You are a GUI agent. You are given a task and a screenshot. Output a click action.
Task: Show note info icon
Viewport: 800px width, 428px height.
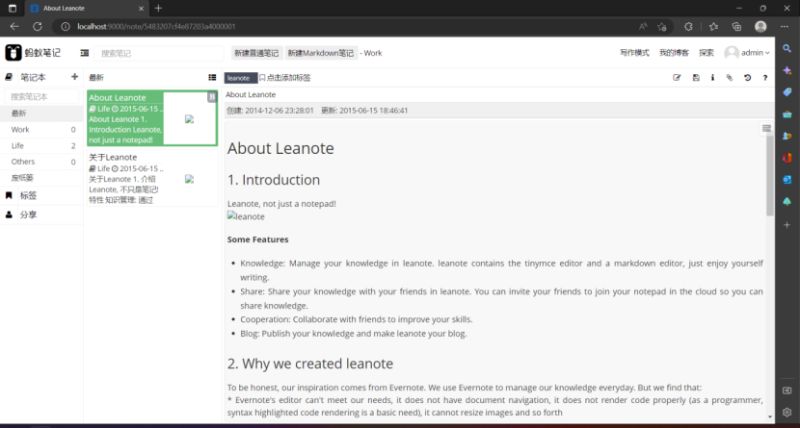(712, 78)
